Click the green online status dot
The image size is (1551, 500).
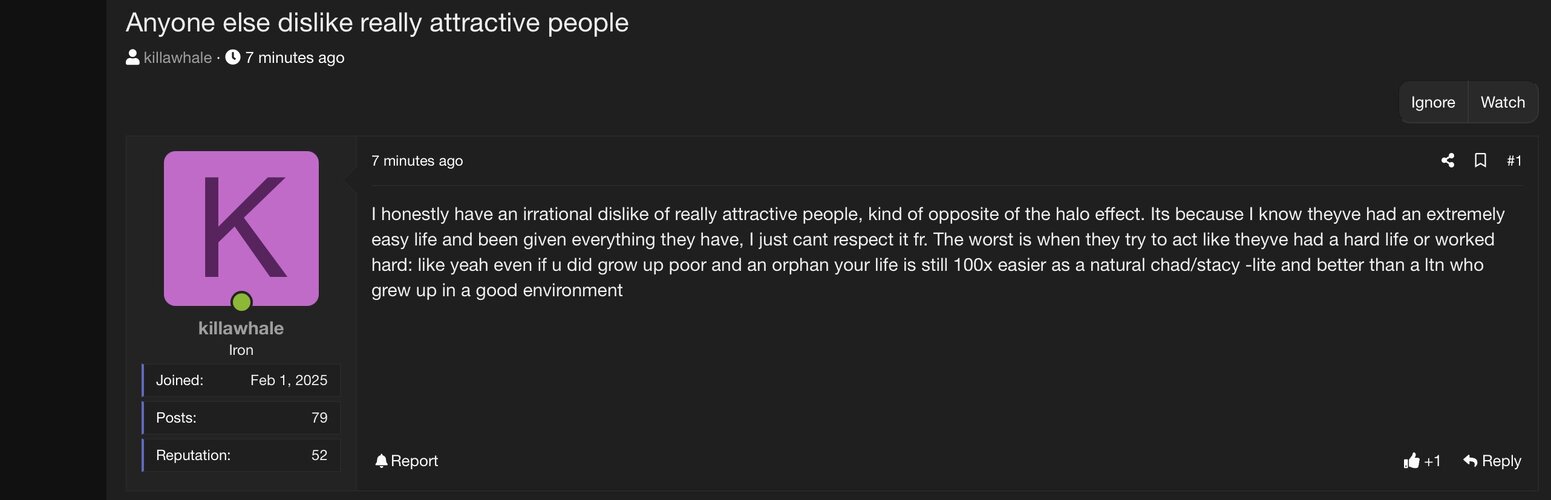coord(241,302)
